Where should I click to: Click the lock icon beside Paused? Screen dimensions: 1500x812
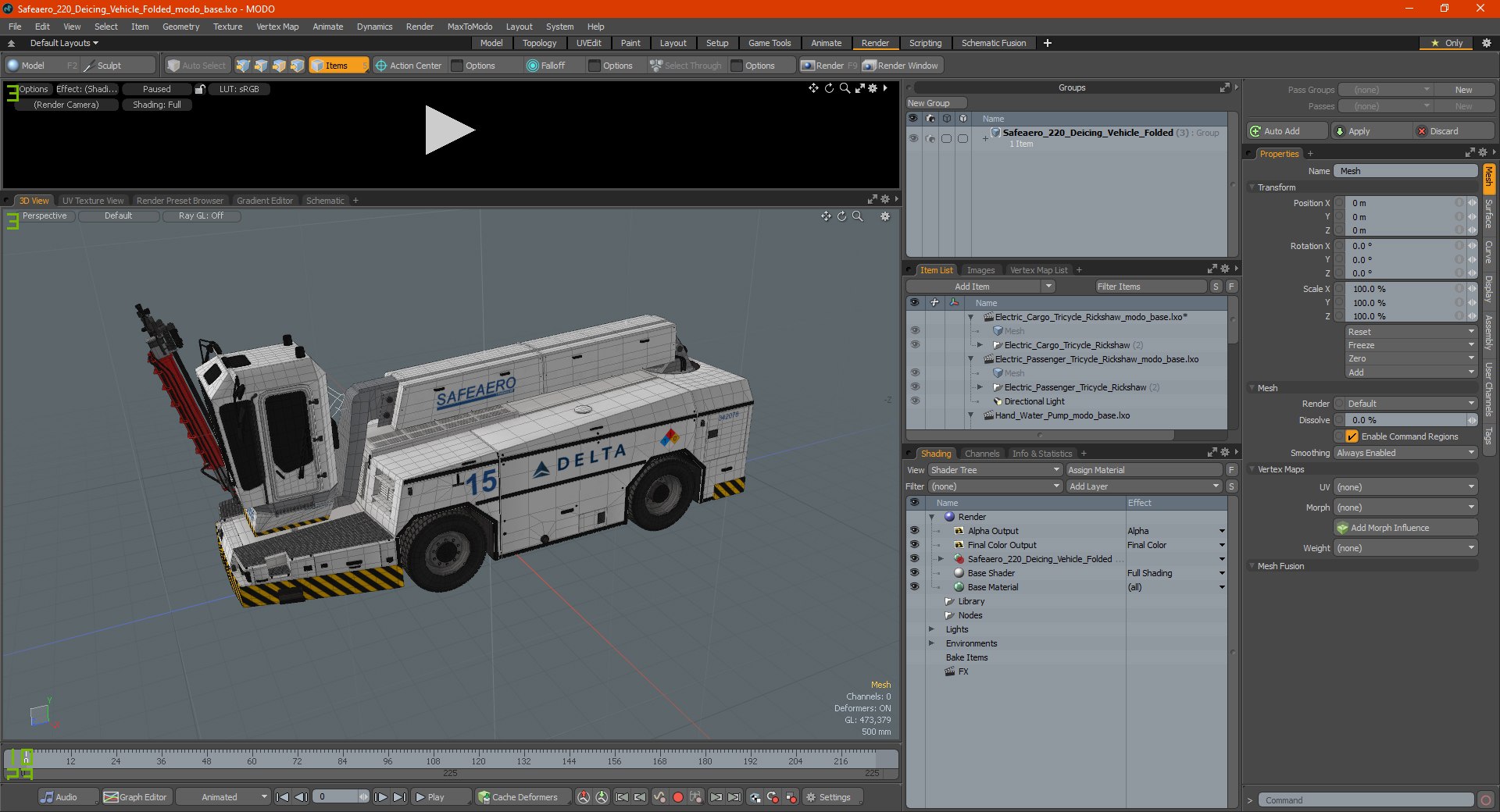[200, 89]
